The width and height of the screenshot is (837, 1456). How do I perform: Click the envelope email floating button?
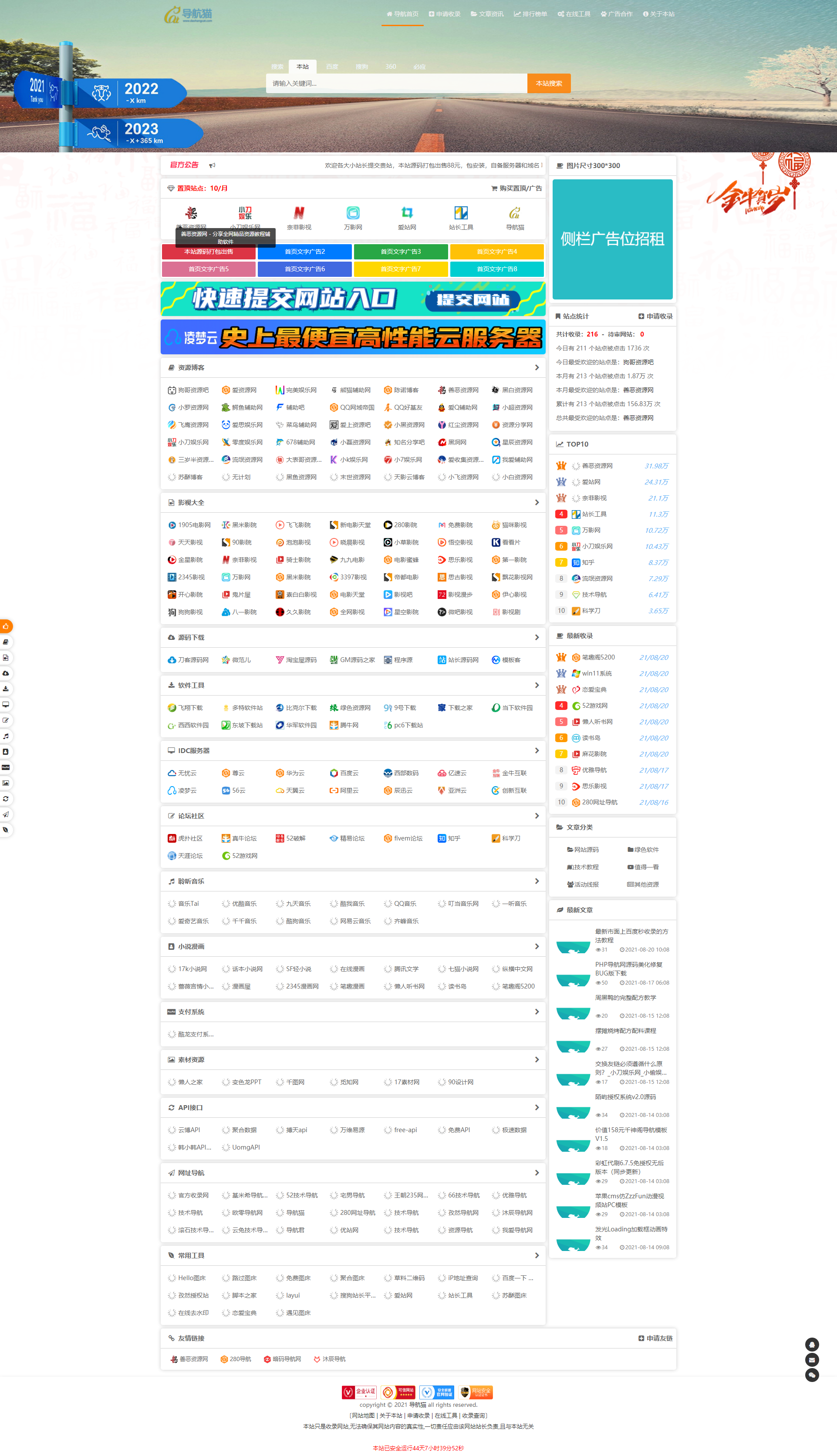pyautogui.click(x=812, y=1359)
